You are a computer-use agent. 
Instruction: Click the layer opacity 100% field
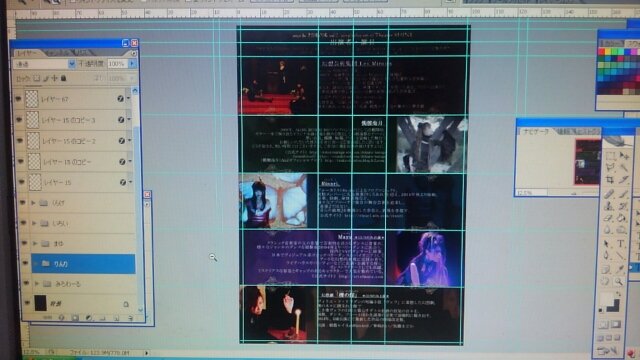[x=117, y=64]
